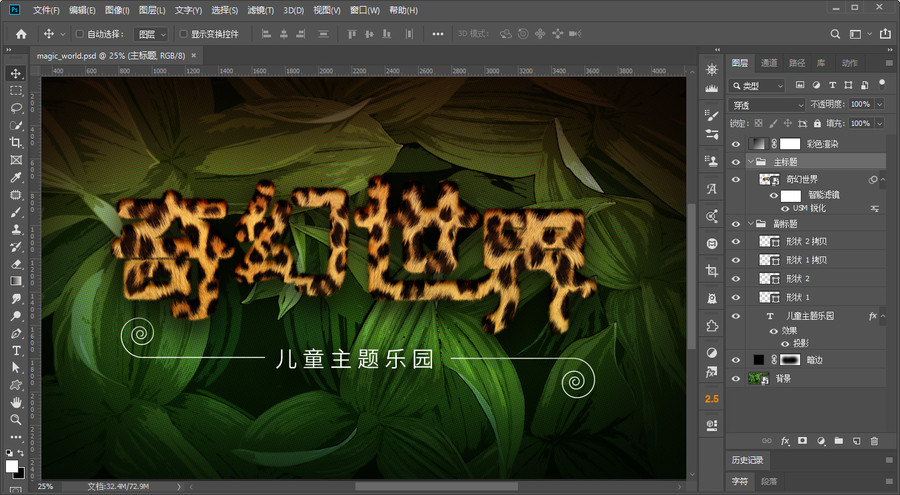The image size is (900, 495).
Task: Filter layers by type (T) icon
Action: (x=832, y=85)
